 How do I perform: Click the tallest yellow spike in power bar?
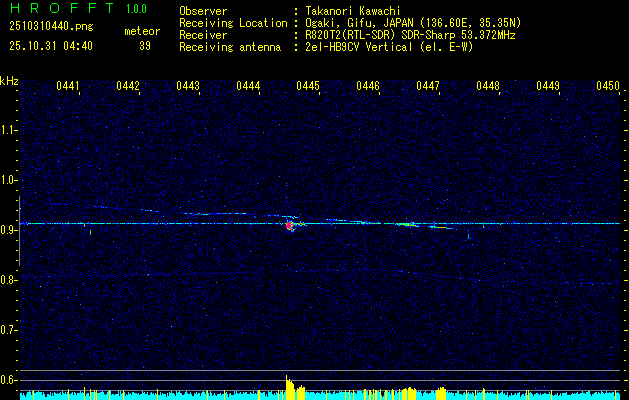point(287,385)
